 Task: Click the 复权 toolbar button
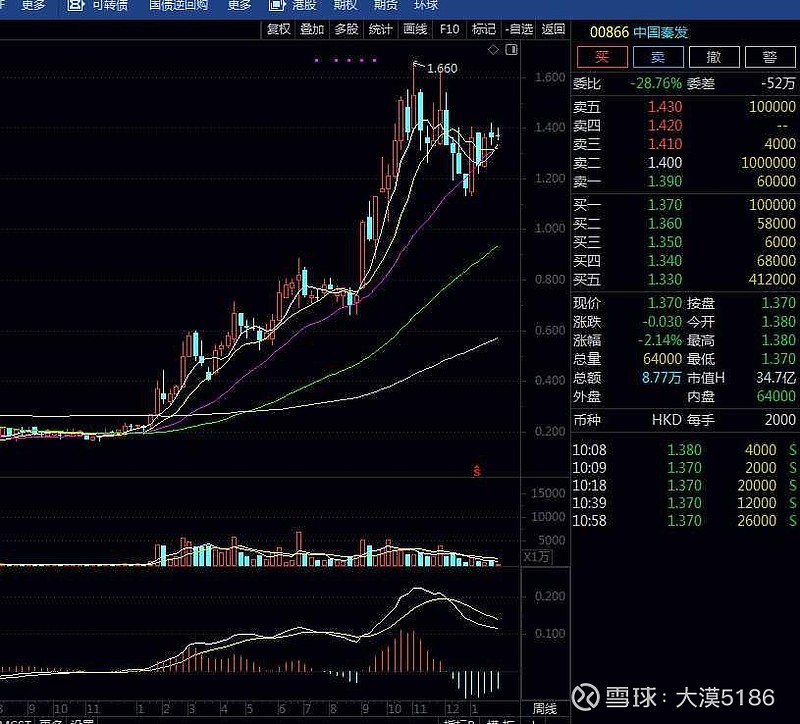279,30
